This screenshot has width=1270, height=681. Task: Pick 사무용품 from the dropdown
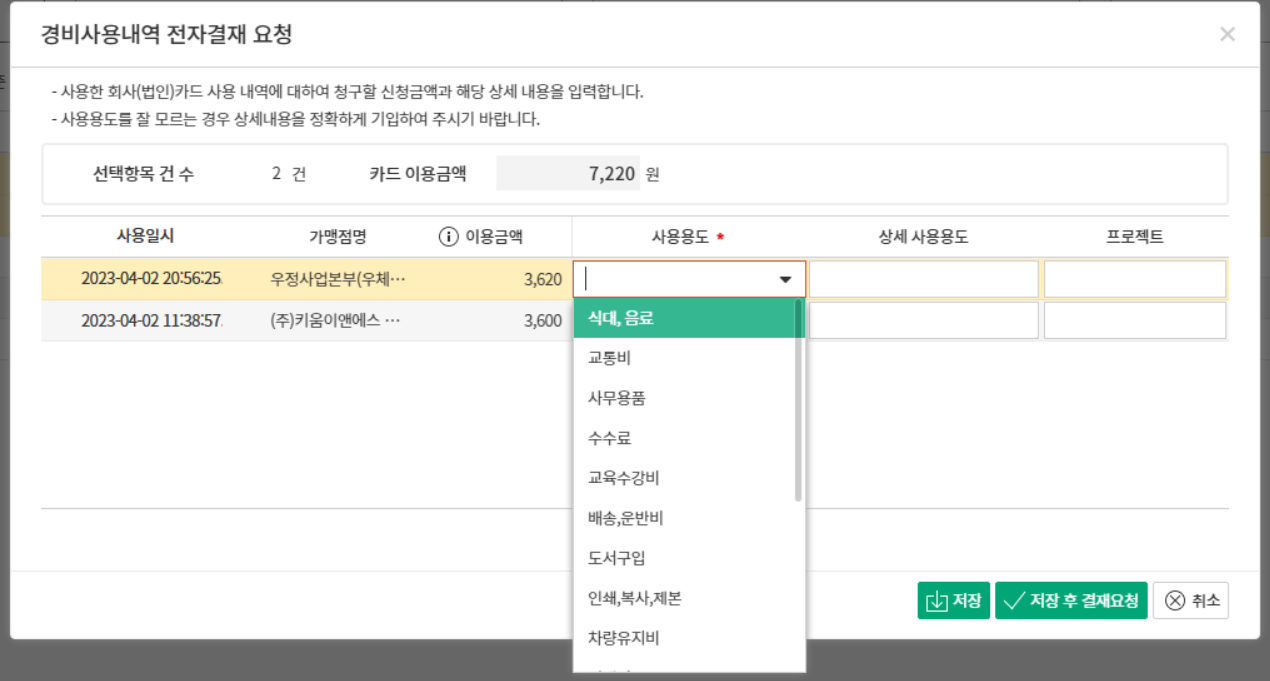(x=616, y=398)
